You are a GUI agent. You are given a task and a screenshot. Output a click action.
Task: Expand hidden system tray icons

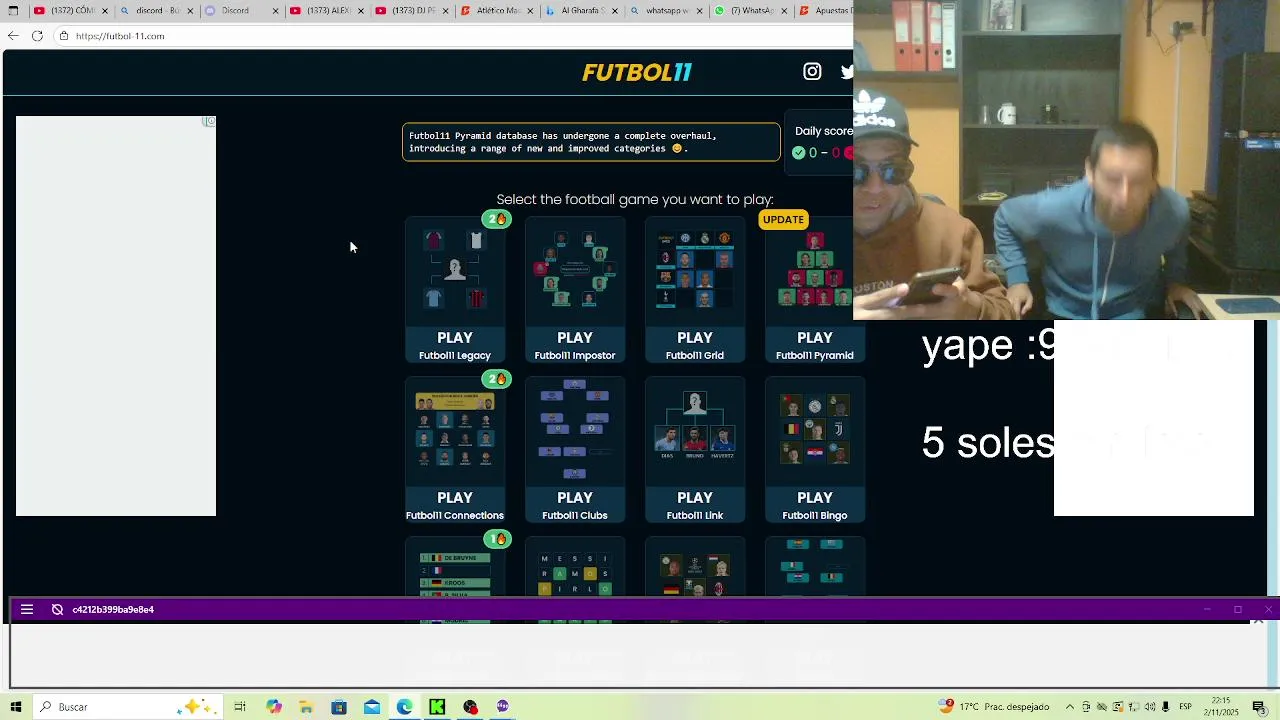pos(1070,707)
